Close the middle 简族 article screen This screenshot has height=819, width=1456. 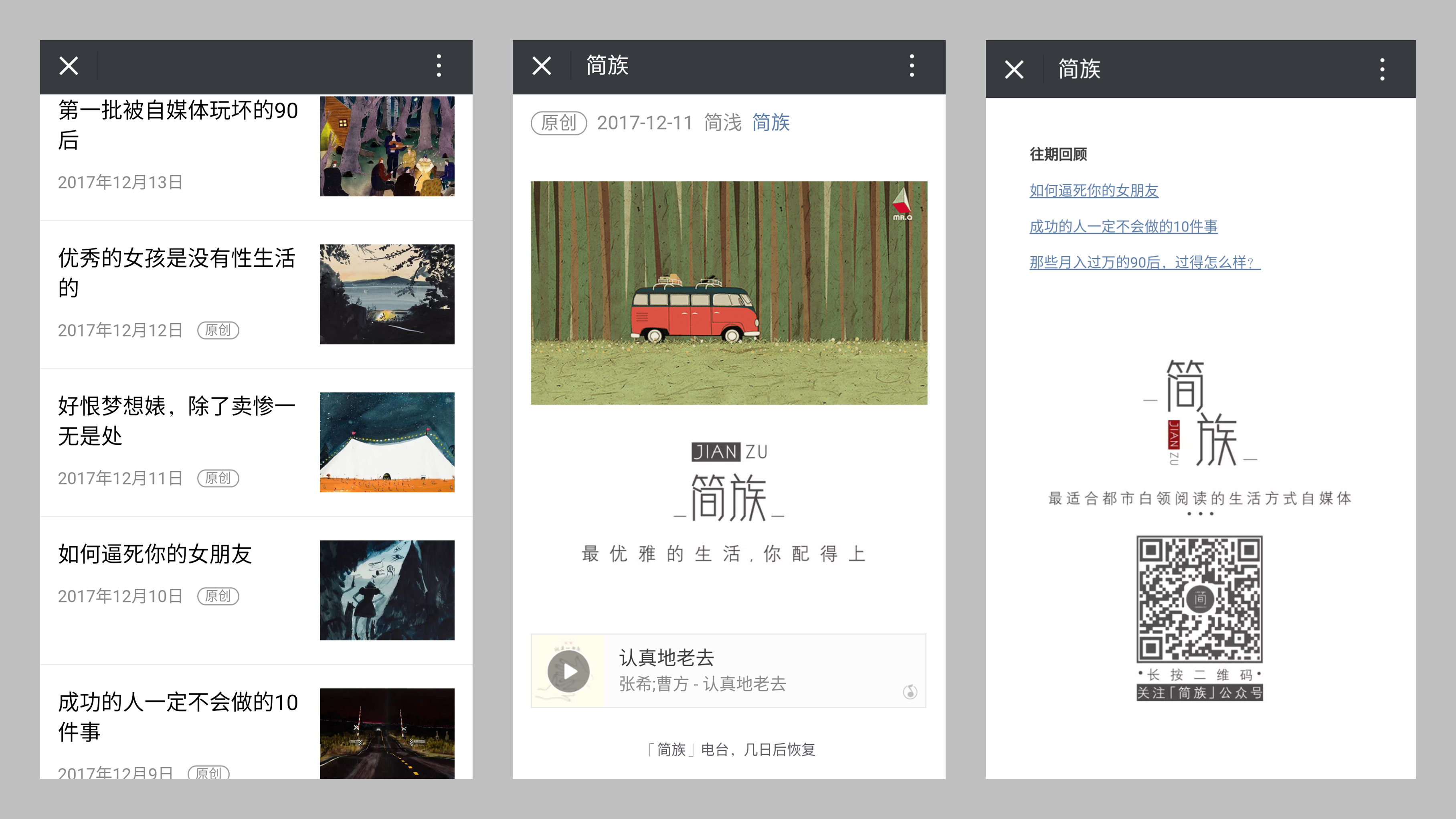coord(542,66)
